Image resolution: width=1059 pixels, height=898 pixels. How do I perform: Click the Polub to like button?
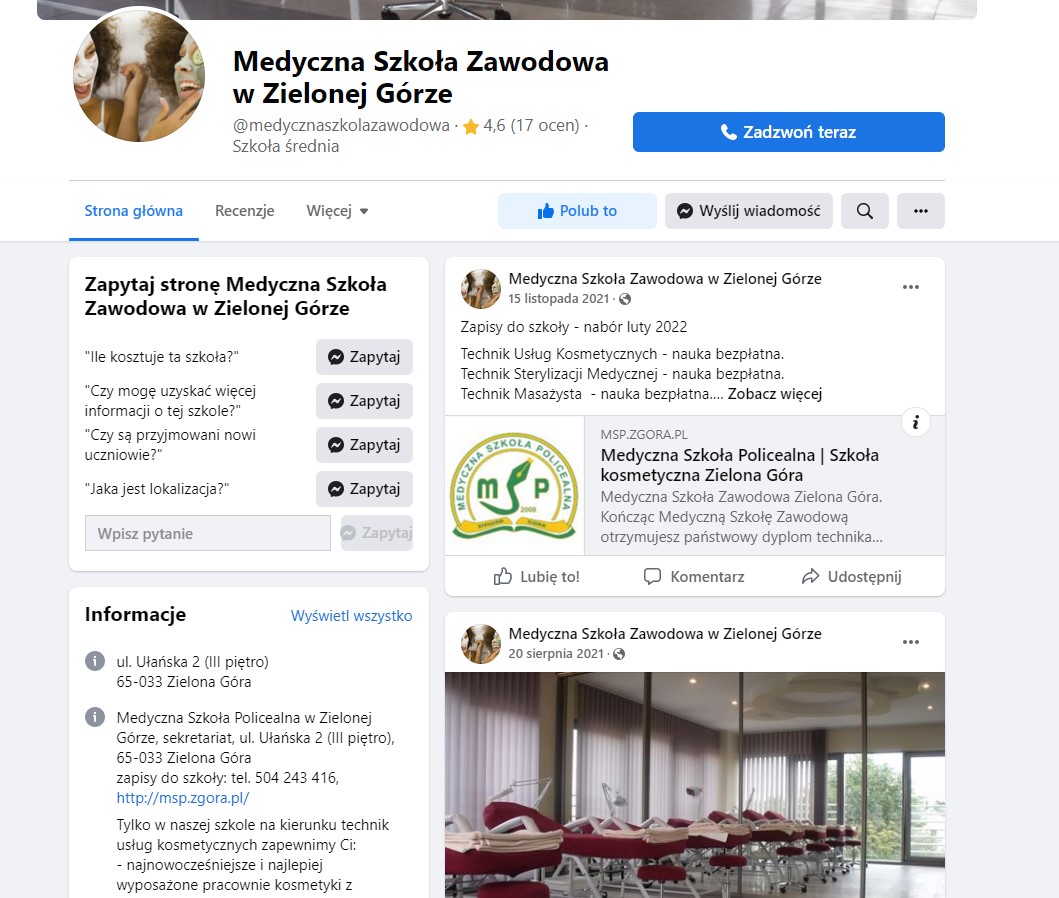(577, 211)
